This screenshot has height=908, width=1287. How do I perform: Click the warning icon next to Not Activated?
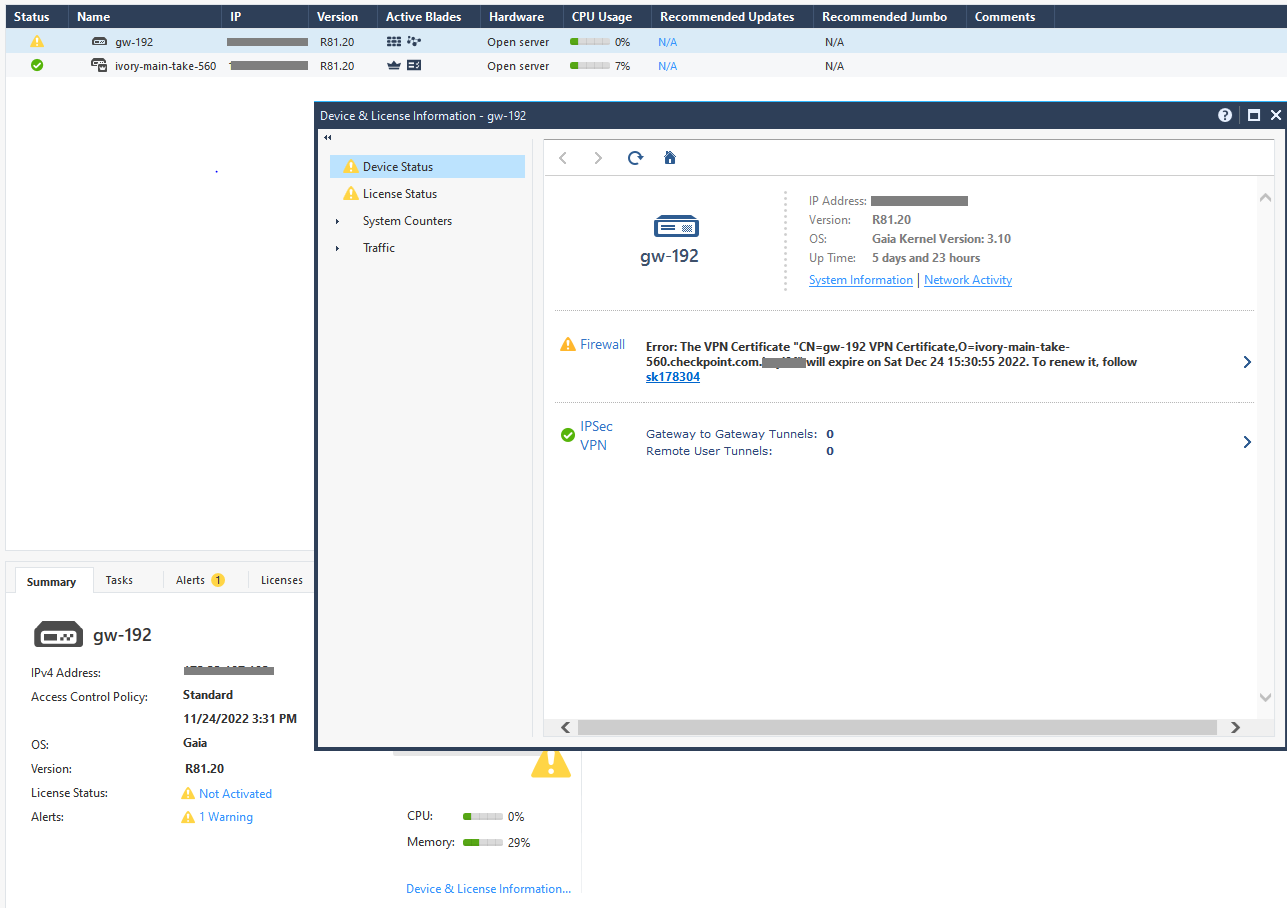coord(188,793)
